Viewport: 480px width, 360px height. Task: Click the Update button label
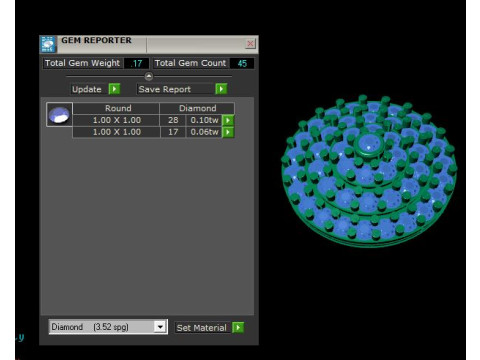point(87,89)
